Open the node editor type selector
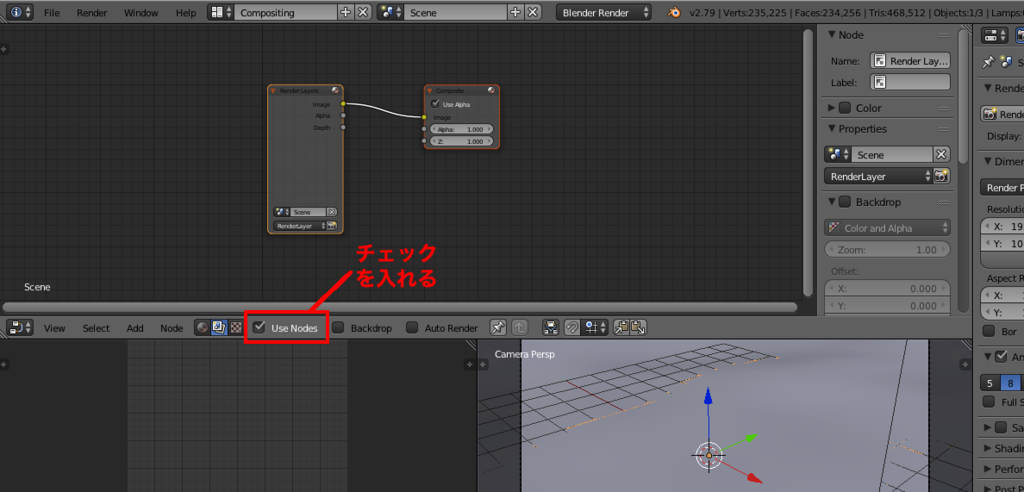The width and height of the screenshot is (1024, 492). pos(20,327)
